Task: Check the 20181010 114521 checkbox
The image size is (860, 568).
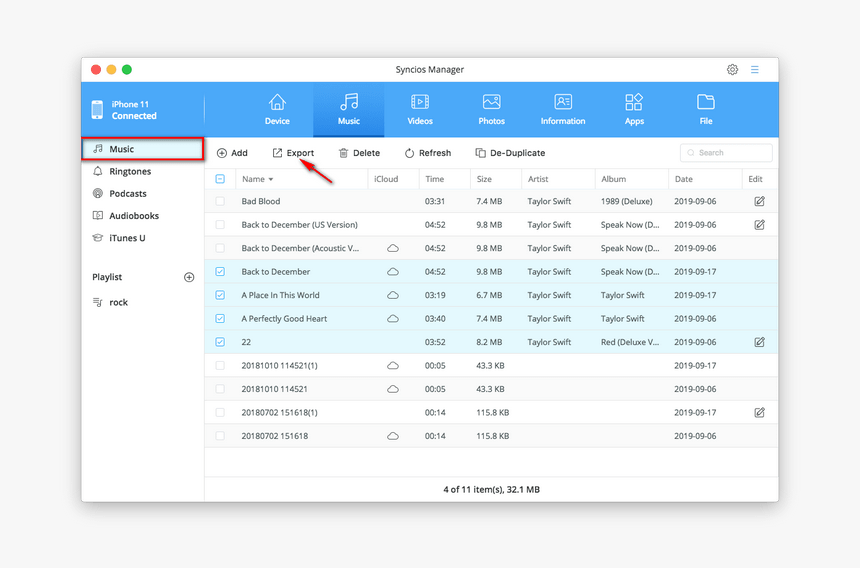Action: point(220,389)
